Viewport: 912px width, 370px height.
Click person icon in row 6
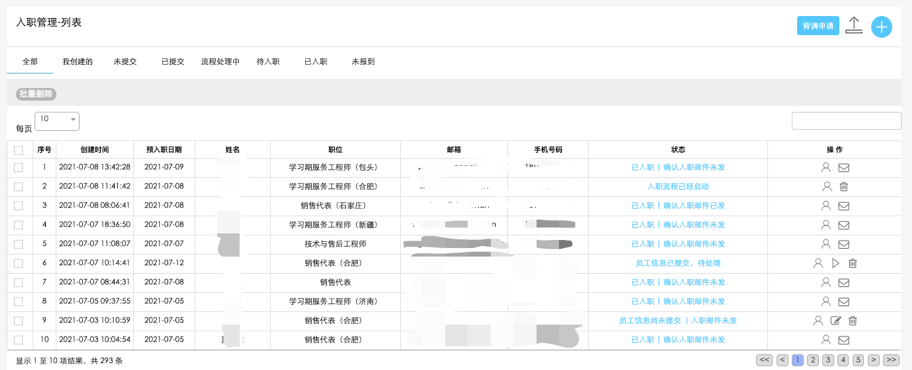(x=818, y=263)
